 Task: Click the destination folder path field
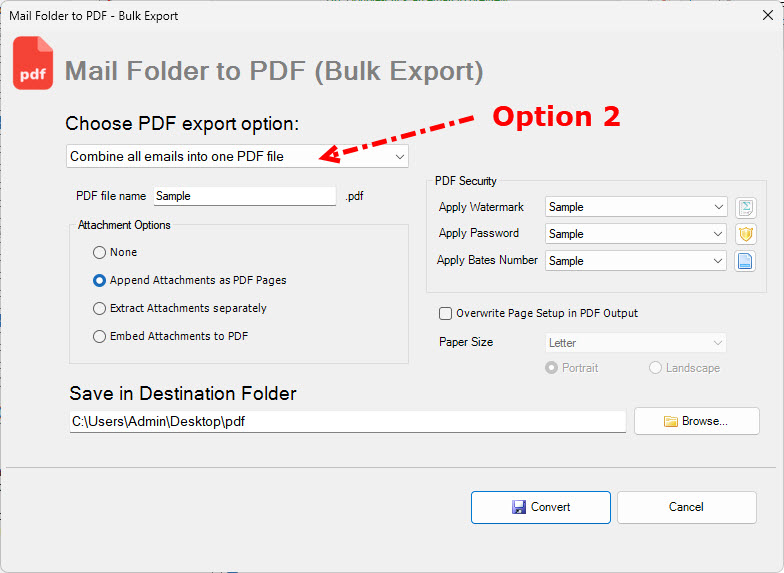[346, 422]
